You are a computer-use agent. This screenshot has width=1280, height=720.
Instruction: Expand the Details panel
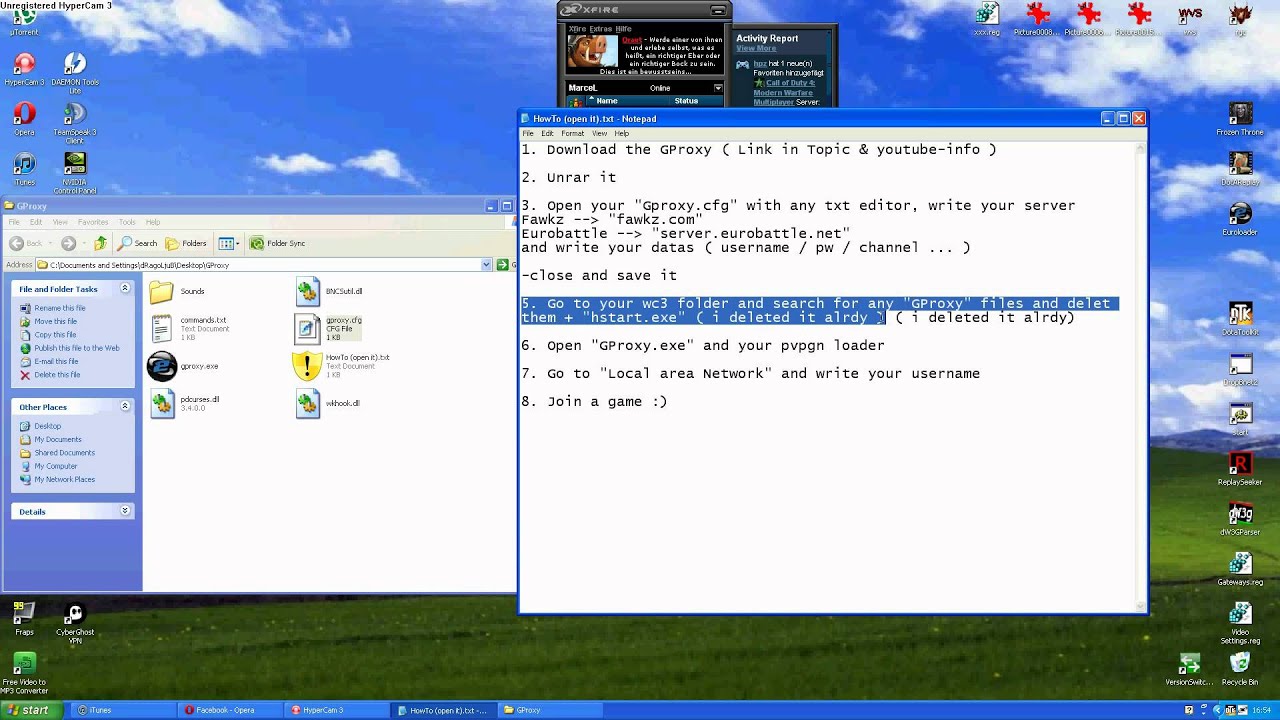[x=125, y=511]
